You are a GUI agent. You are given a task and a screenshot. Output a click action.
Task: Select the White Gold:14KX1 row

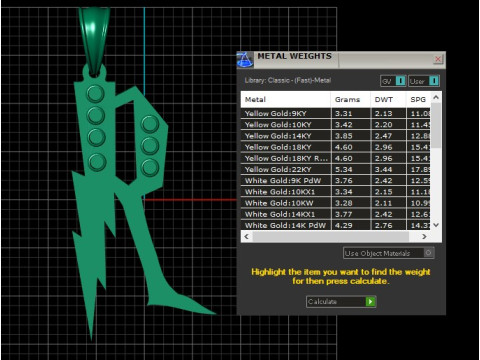coord(336,214)
